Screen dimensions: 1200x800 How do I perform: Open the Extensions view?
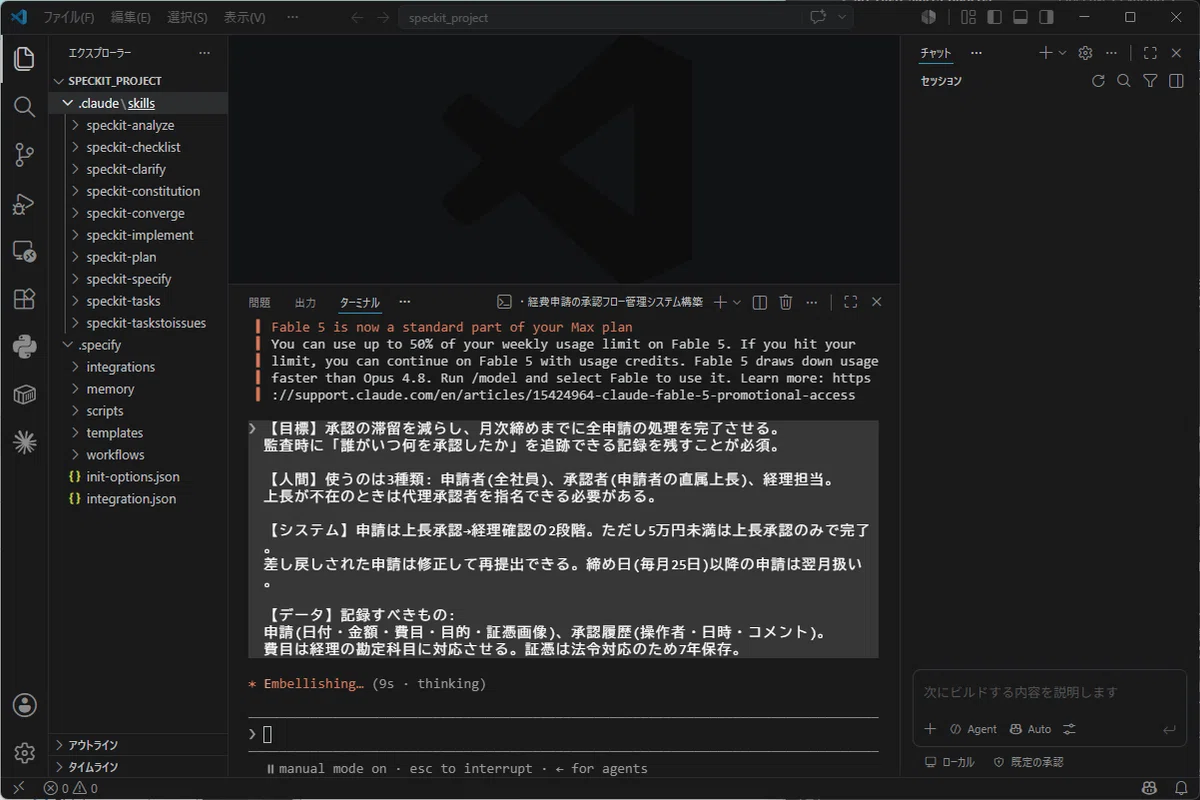24,299
